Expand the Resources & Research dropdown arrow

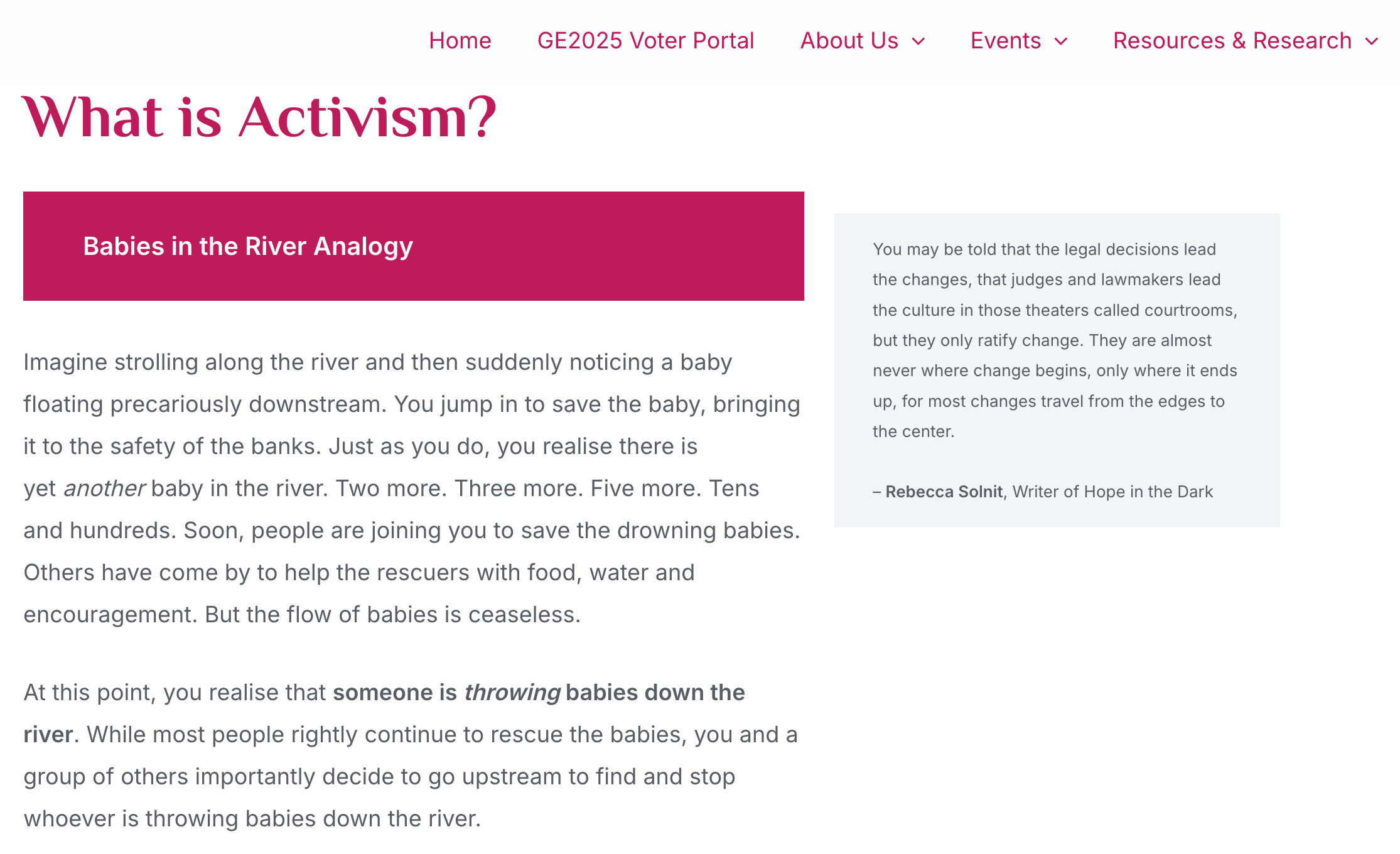click(1372, 41)
